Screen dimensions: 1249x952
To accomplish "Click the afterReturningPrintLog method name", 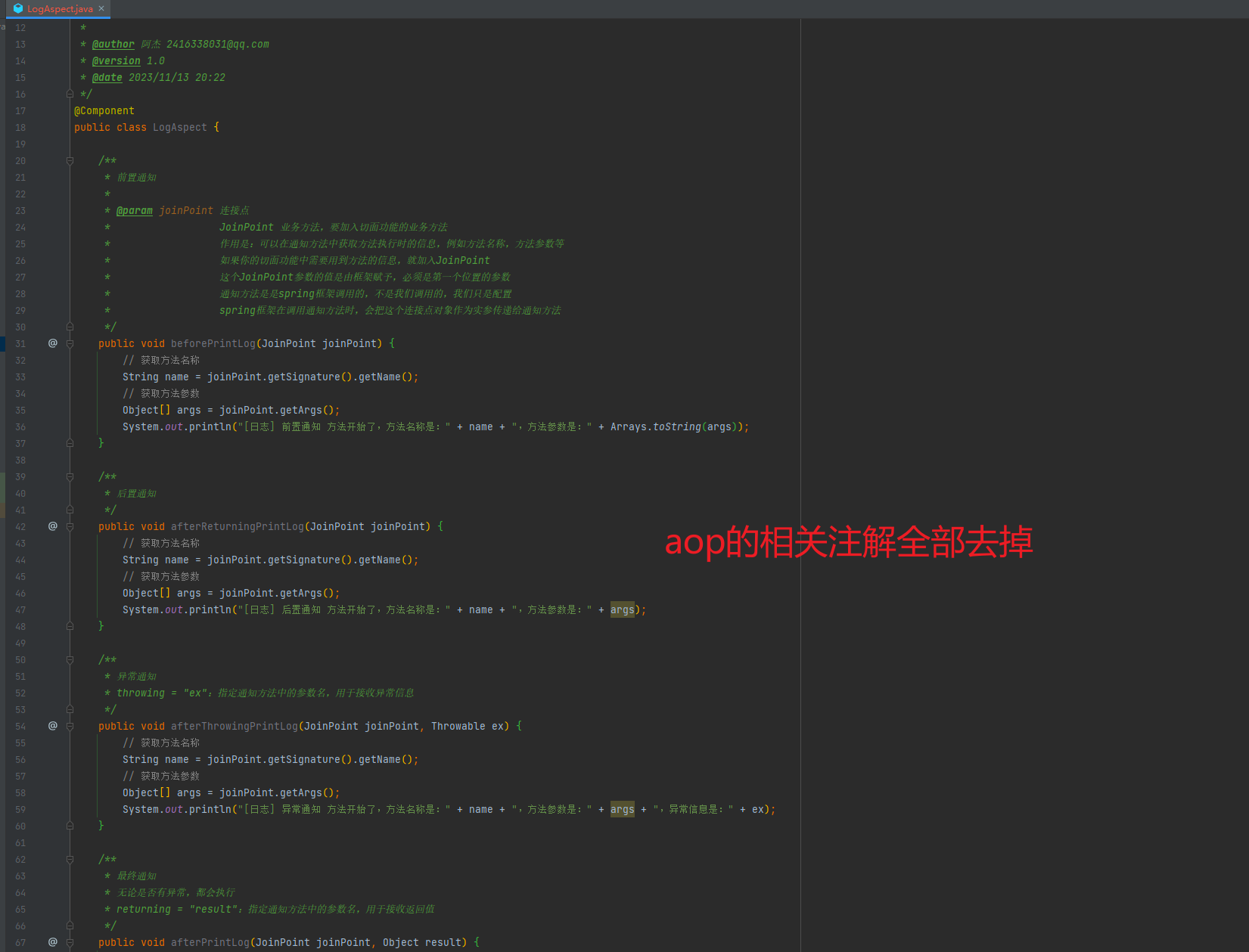I will click(x=238, y=527).
